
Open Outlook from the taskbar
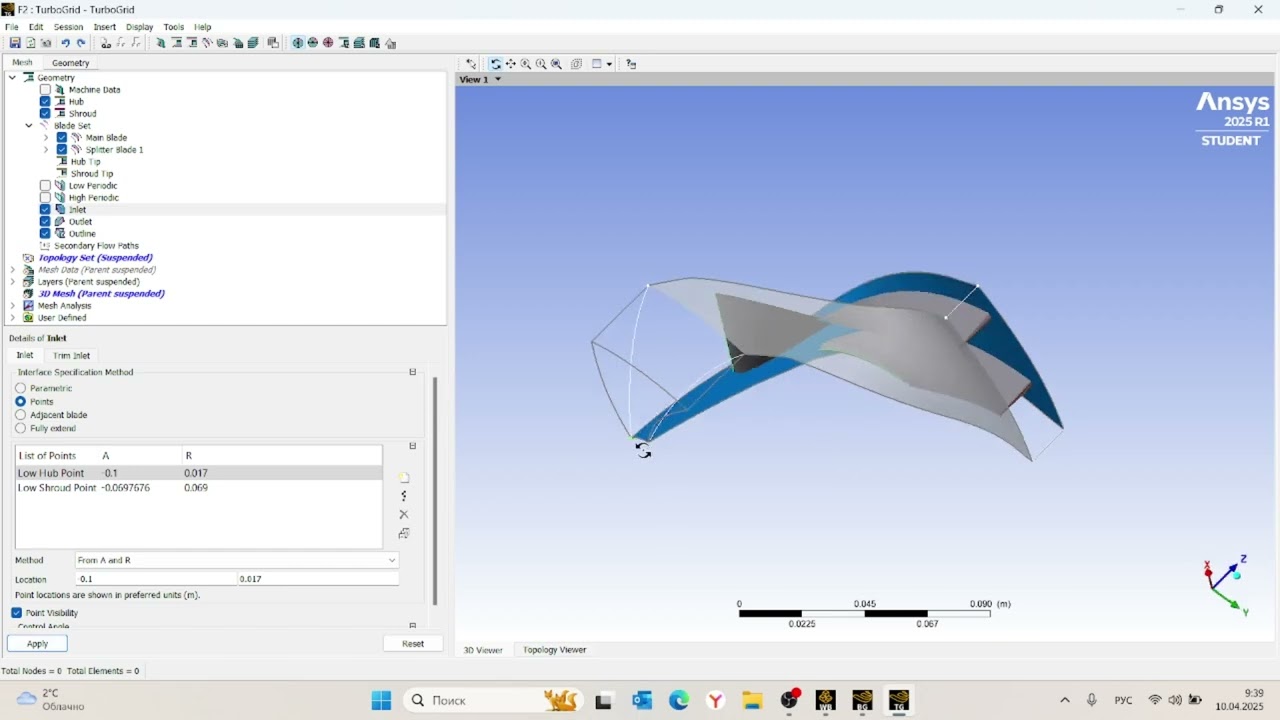click(642, 700)
